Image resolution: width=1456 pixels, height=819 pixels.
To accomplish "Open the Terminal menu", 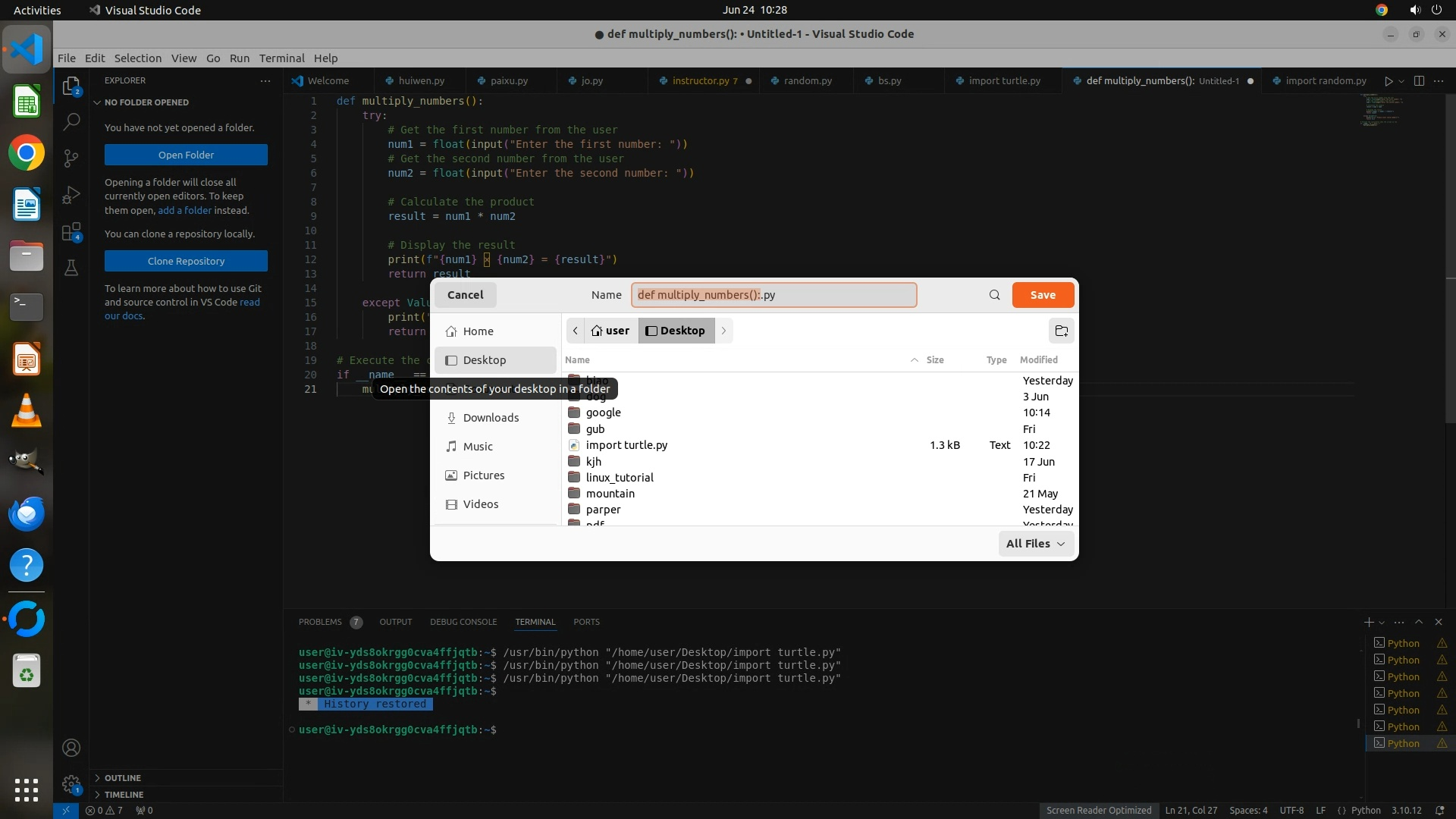I will [281, 58].
